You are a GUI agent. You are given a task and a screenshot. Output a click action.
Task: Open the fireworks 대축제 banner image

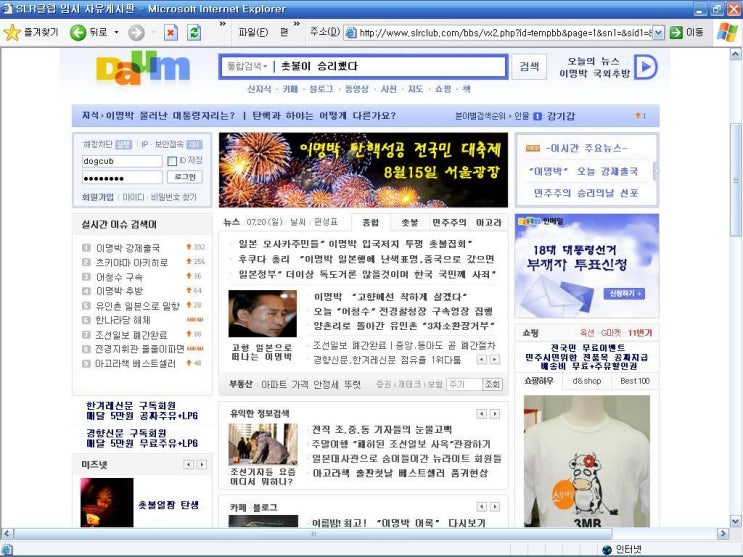[x=363, y=170]
